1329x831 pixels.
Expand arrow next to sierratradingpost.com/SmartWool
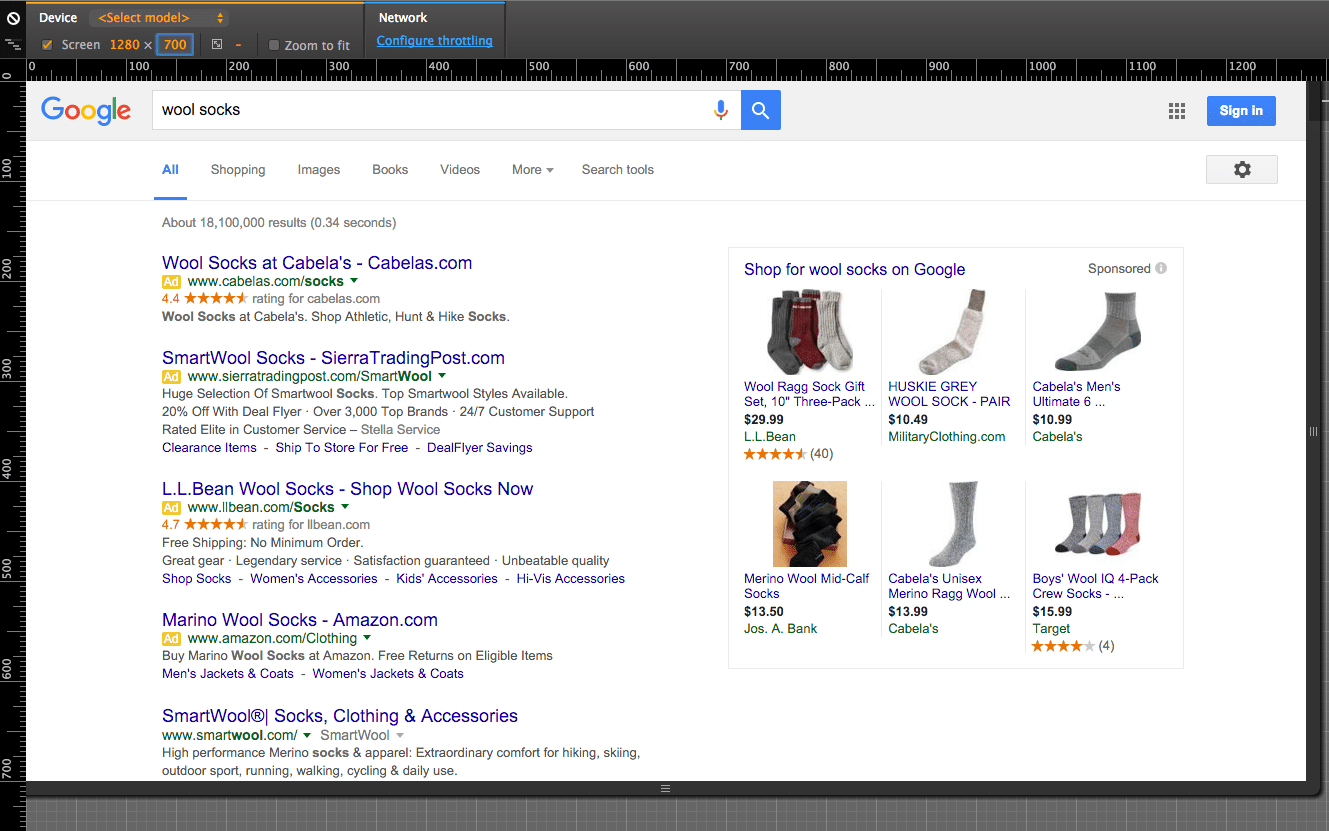pyautogui.click(x=442, y=377)
